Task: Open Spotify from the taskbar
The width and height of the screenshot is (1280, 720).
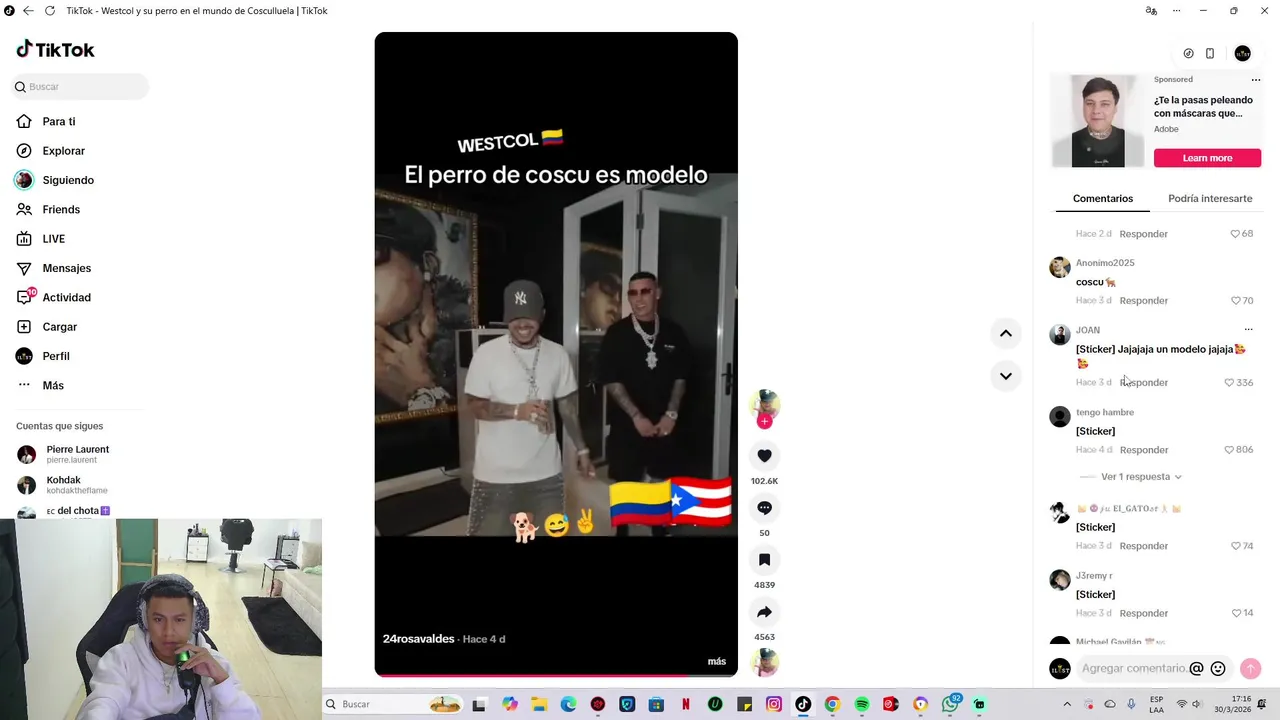Action: 862,704
